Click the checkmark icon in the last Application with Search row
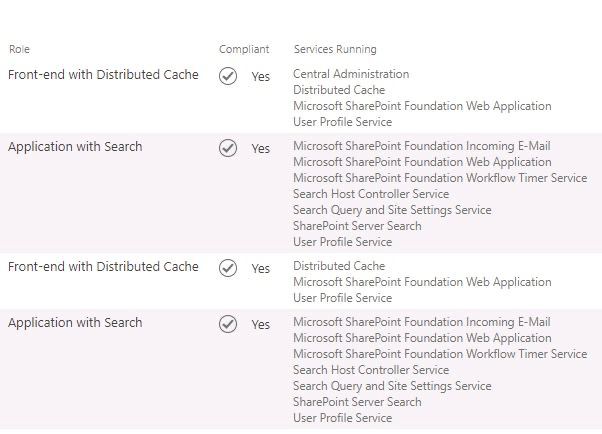 (x=228, y=324)
